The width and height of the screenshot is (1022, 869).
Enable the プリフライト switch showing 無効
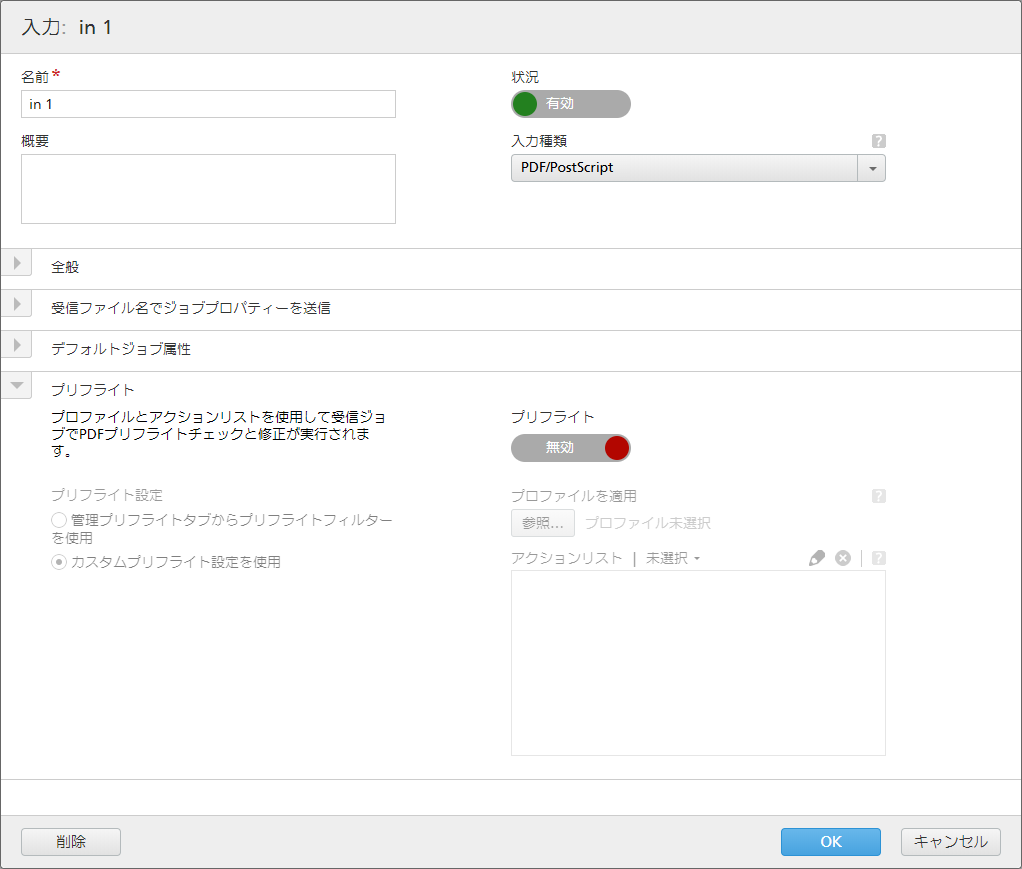pyautogui.click(x=570, y=448)
